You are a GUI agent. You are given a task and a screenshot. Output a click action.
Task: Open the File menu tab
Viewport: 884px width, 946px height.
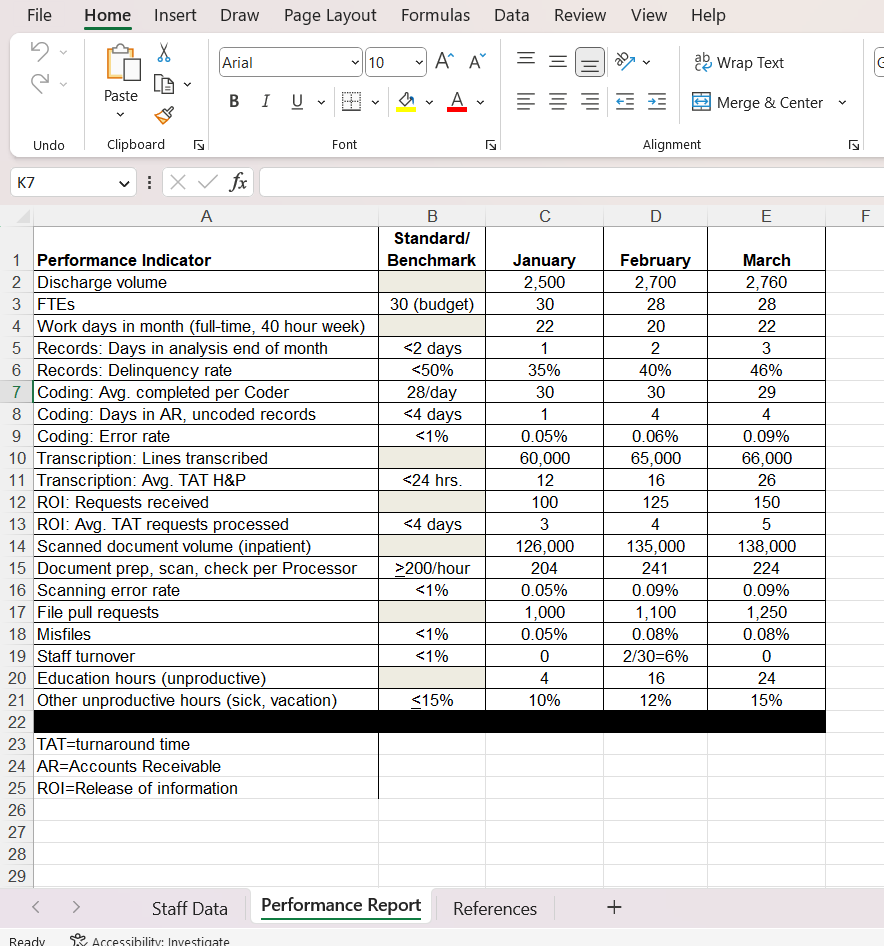point(39,15)
